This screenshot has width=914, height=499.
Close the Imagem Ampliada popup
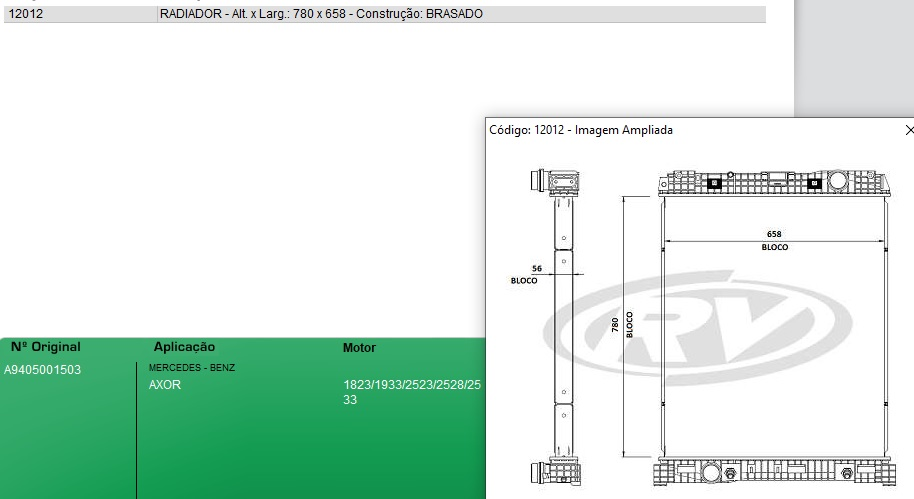pos(908,130)
